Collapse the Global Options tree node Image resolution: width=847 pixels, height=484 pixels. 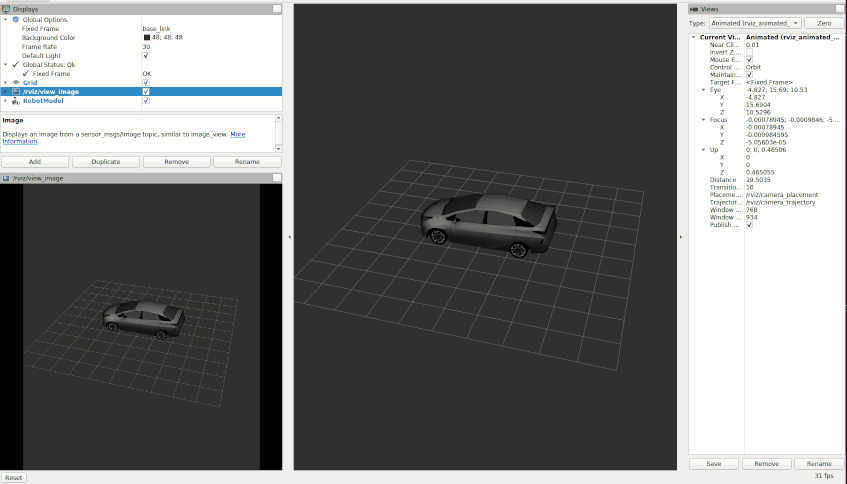5,19
